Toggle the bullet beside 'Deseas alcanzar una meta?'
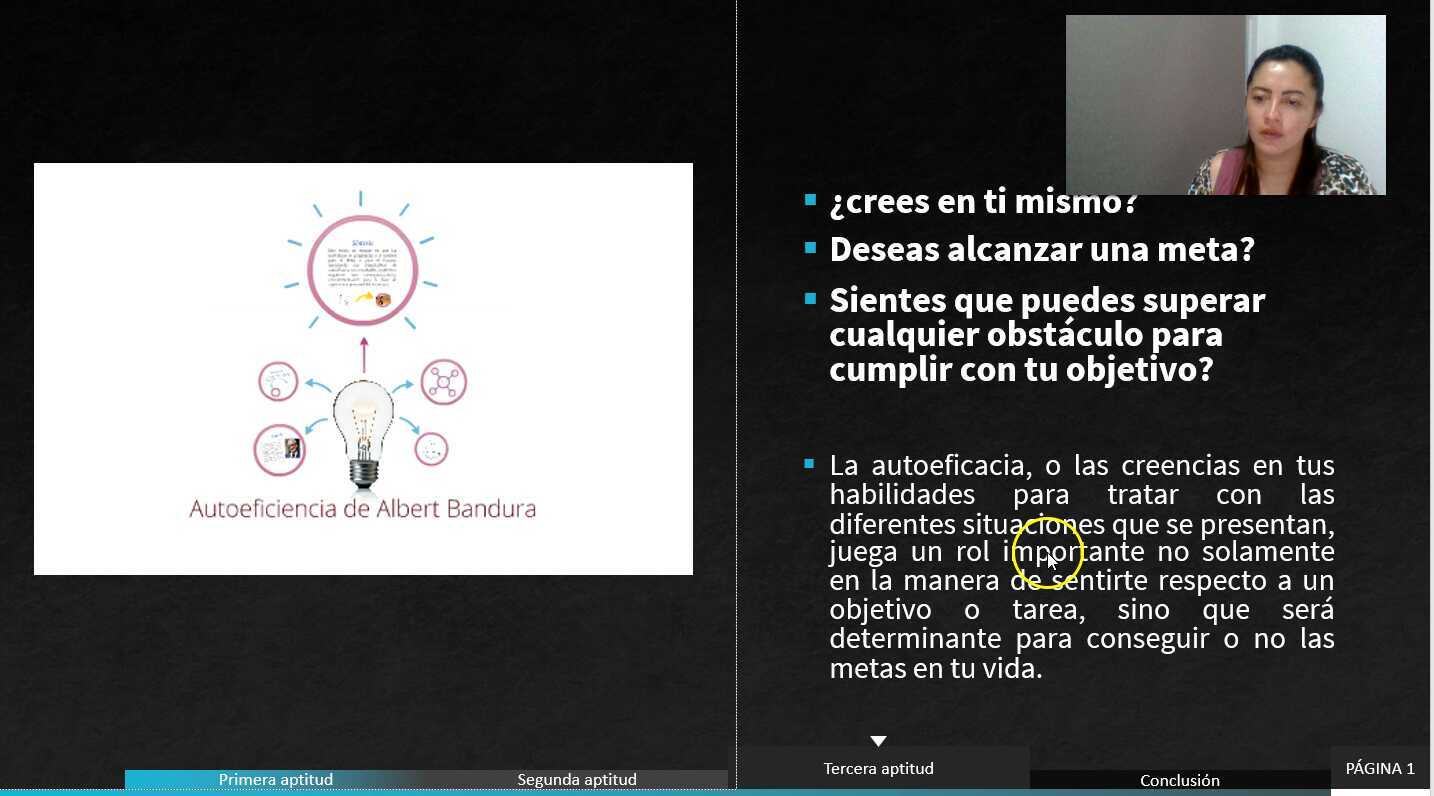 point(810,246)
